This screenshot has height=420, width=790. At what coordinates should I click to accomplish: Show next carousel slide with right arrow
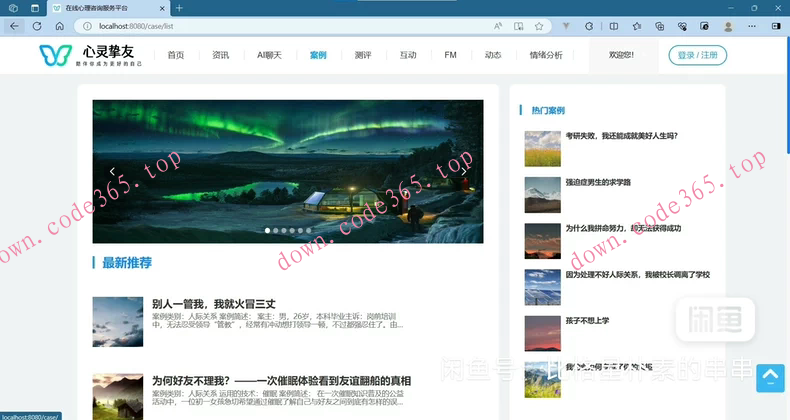(464, 171)
